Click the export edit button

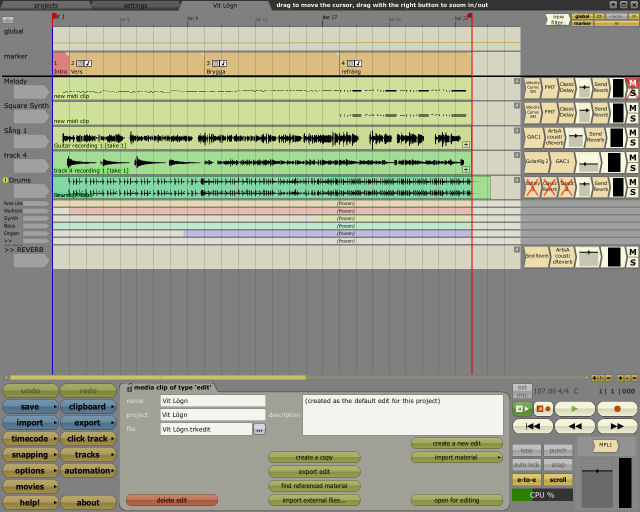[x=314, y=472]
